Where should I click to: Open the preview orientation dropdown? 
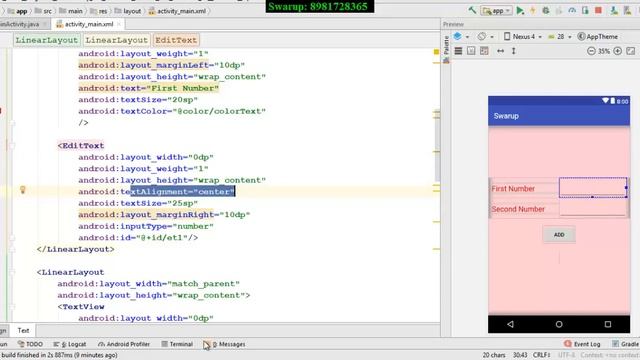[x=485, y=36]
